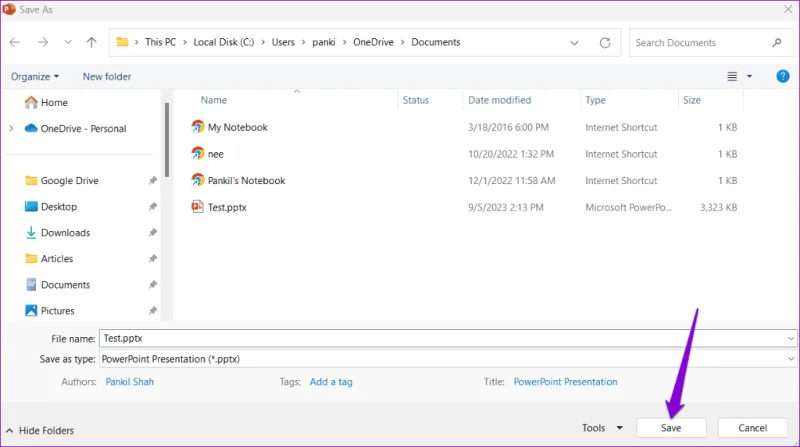Open the File name dropdown arrow
Viewport: 800px width, 447px height.
click(791, 338)
